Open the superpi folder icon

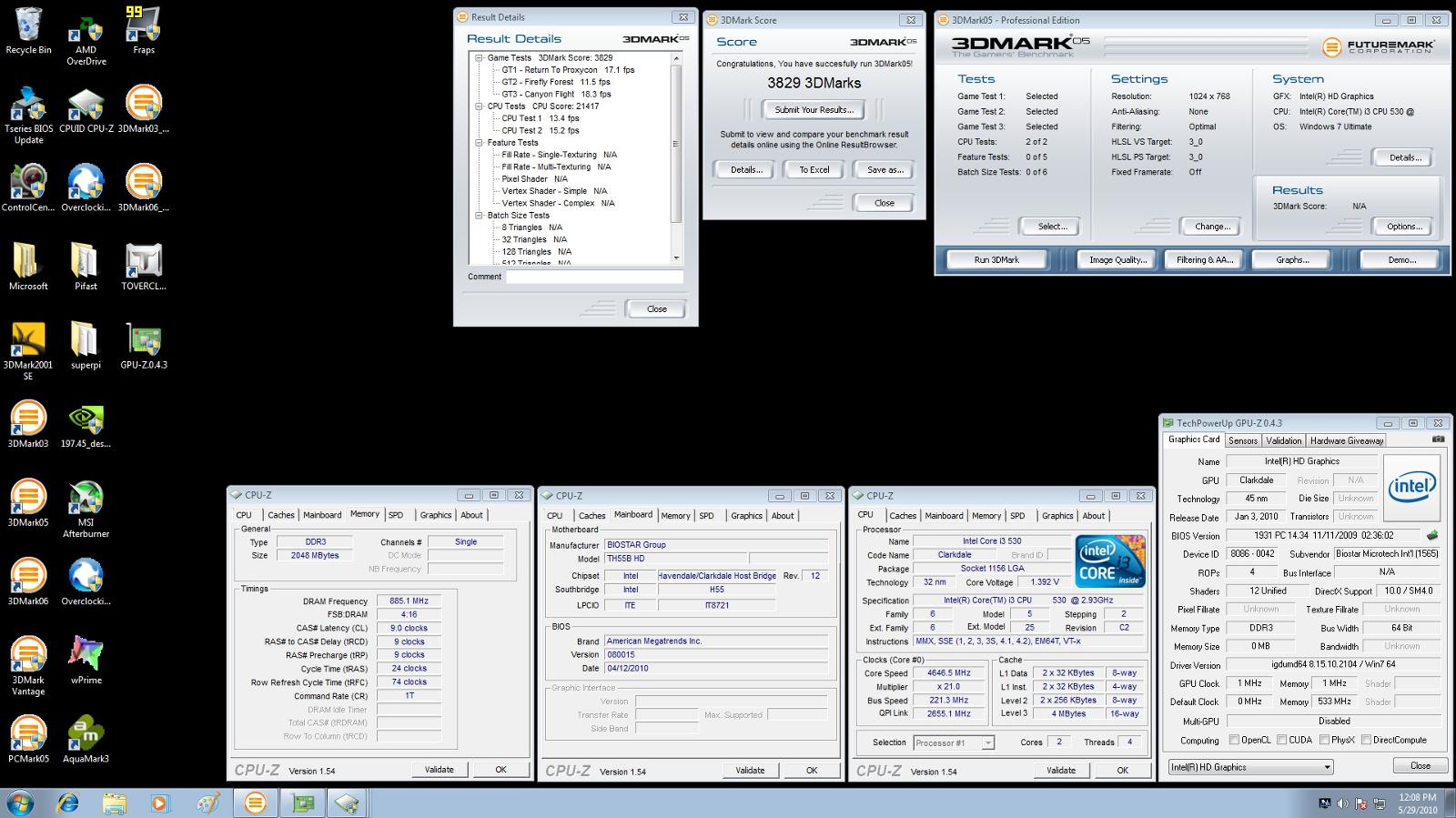(86, 346)
